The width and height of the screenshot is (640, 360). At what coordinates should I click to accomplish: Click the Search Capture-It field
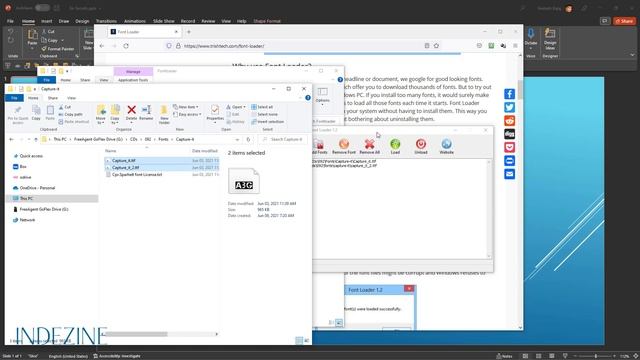[x=283, y=139]
